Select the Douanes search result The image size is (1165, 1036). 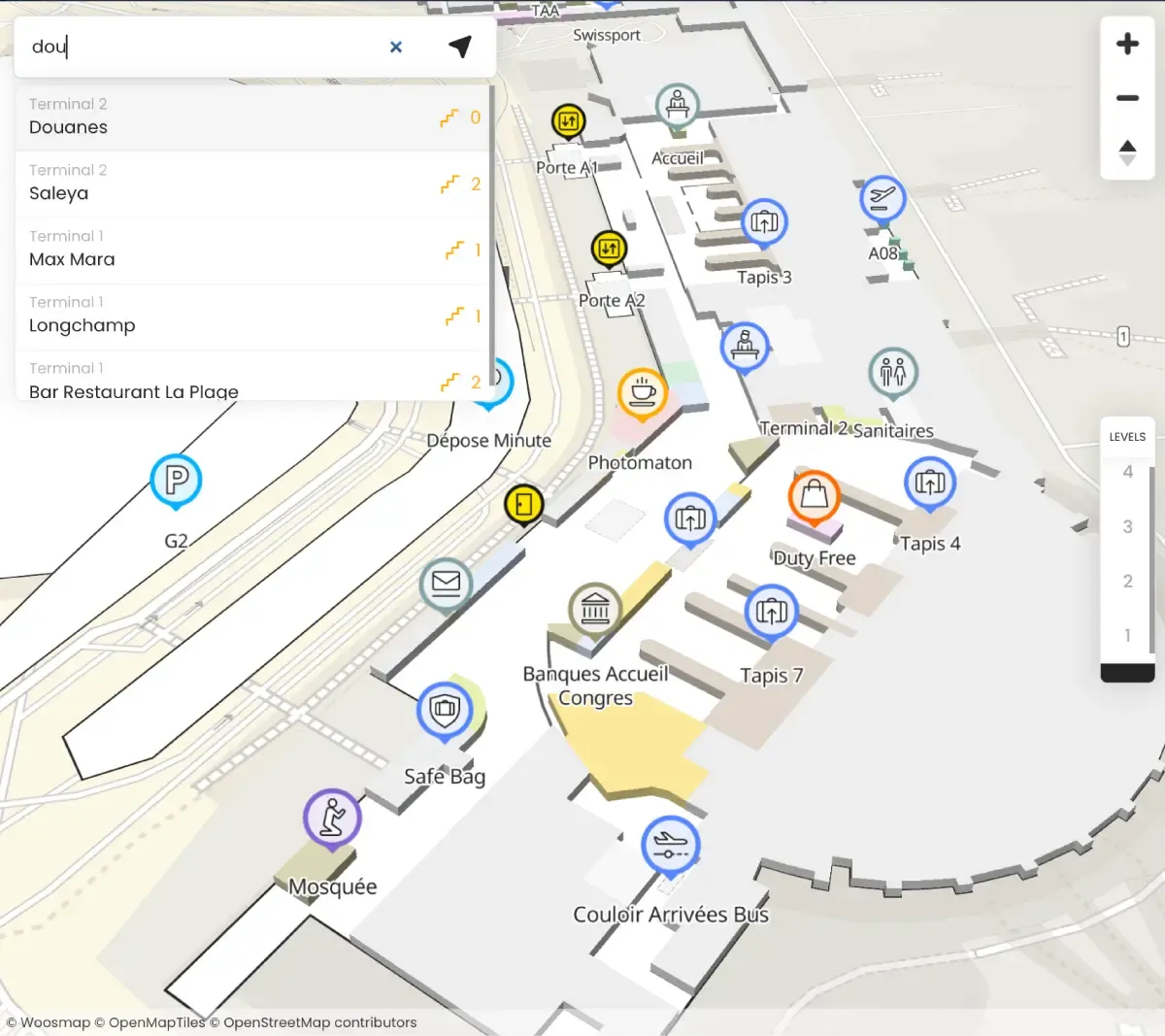[252, 117]
